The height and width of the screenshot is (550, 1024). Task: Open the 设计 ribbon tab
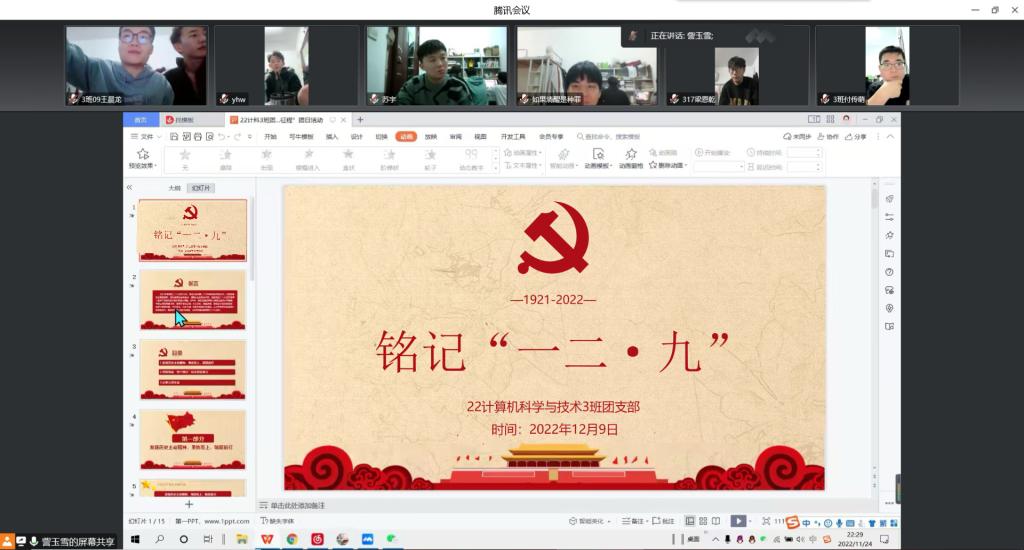tap(356, 136)
